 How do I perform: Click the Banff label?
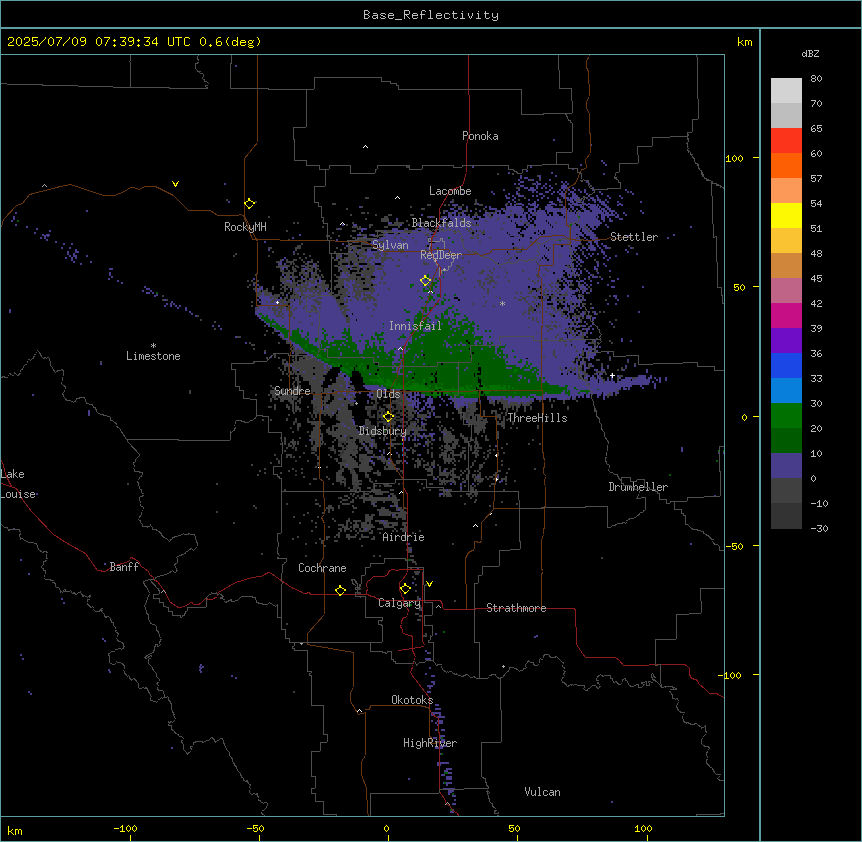click(x=124, y=567)
